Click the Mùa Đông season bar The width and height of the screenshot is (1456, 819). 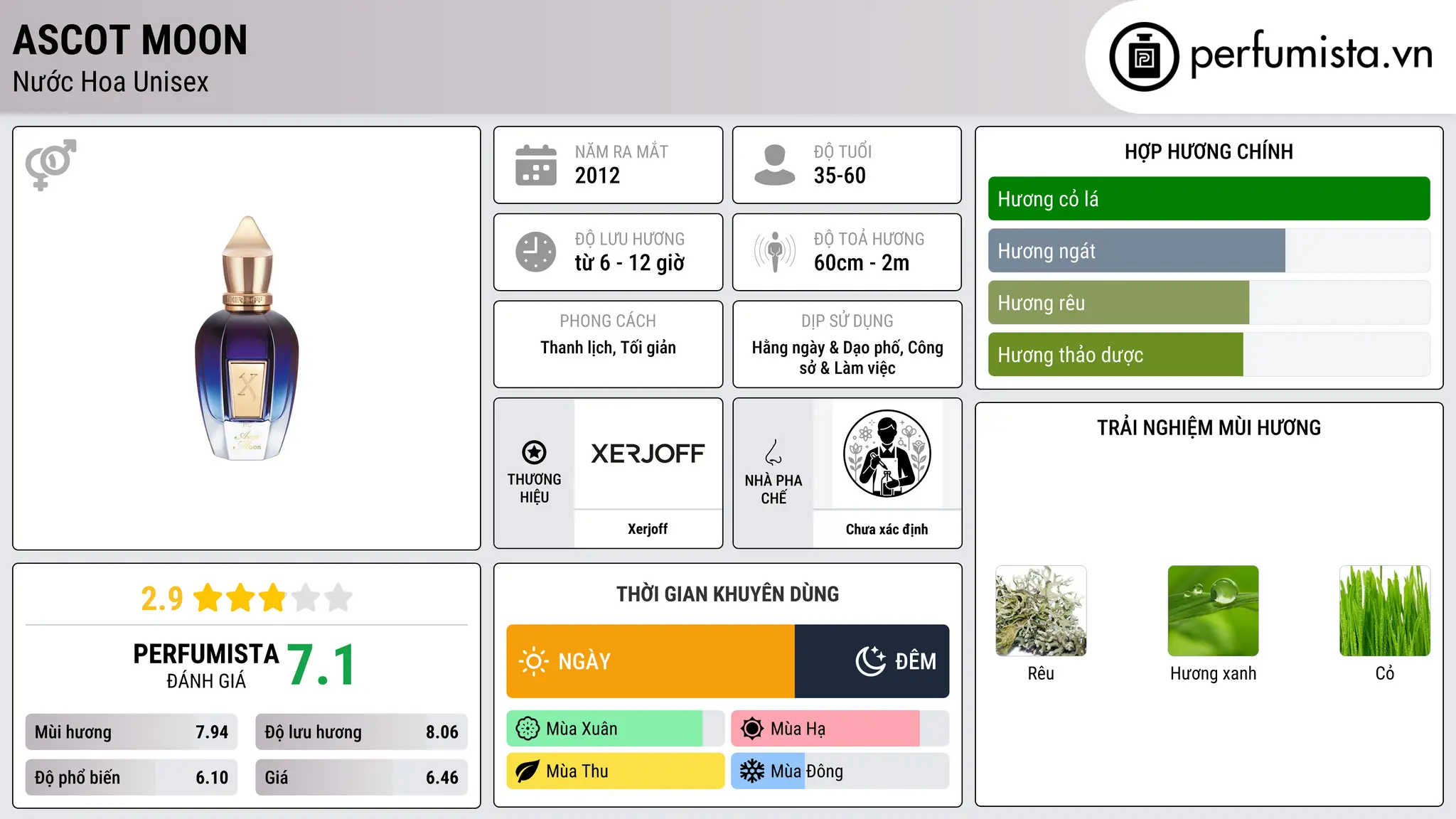840,771
